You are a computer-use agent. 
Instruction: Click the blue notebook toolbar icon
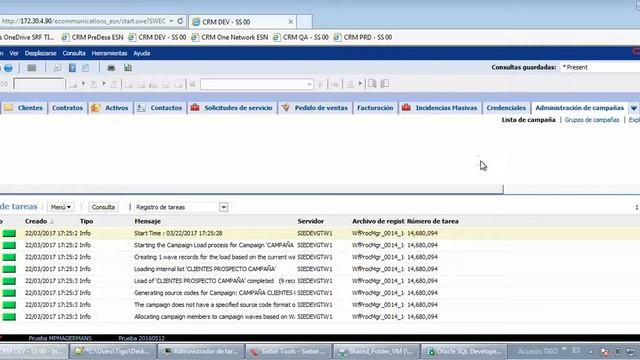coord(72,68)
